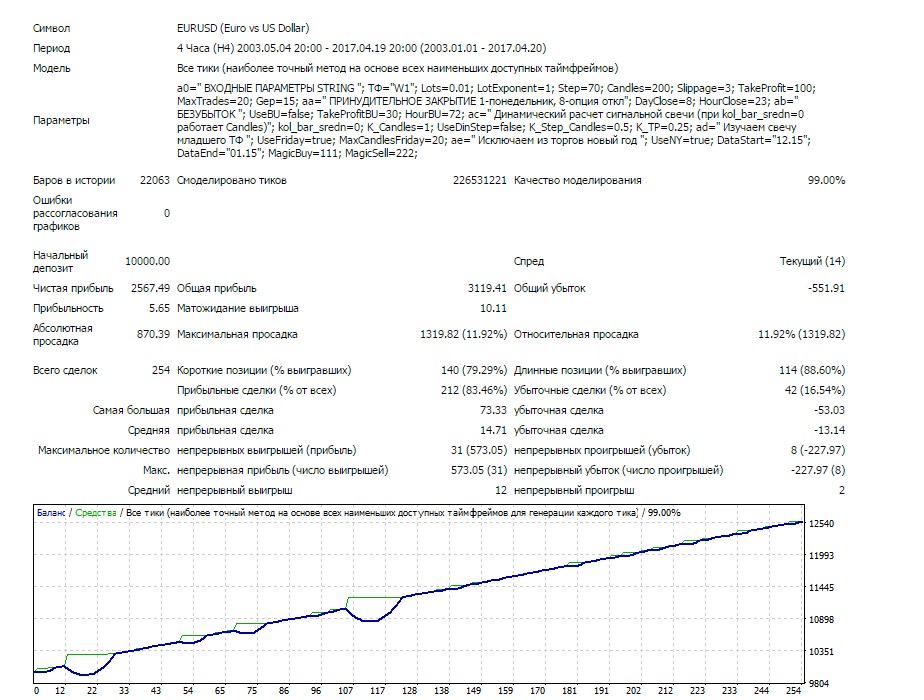Click the short positions value '140 (79.29%)'
The image size is (924, 700).
474,370
